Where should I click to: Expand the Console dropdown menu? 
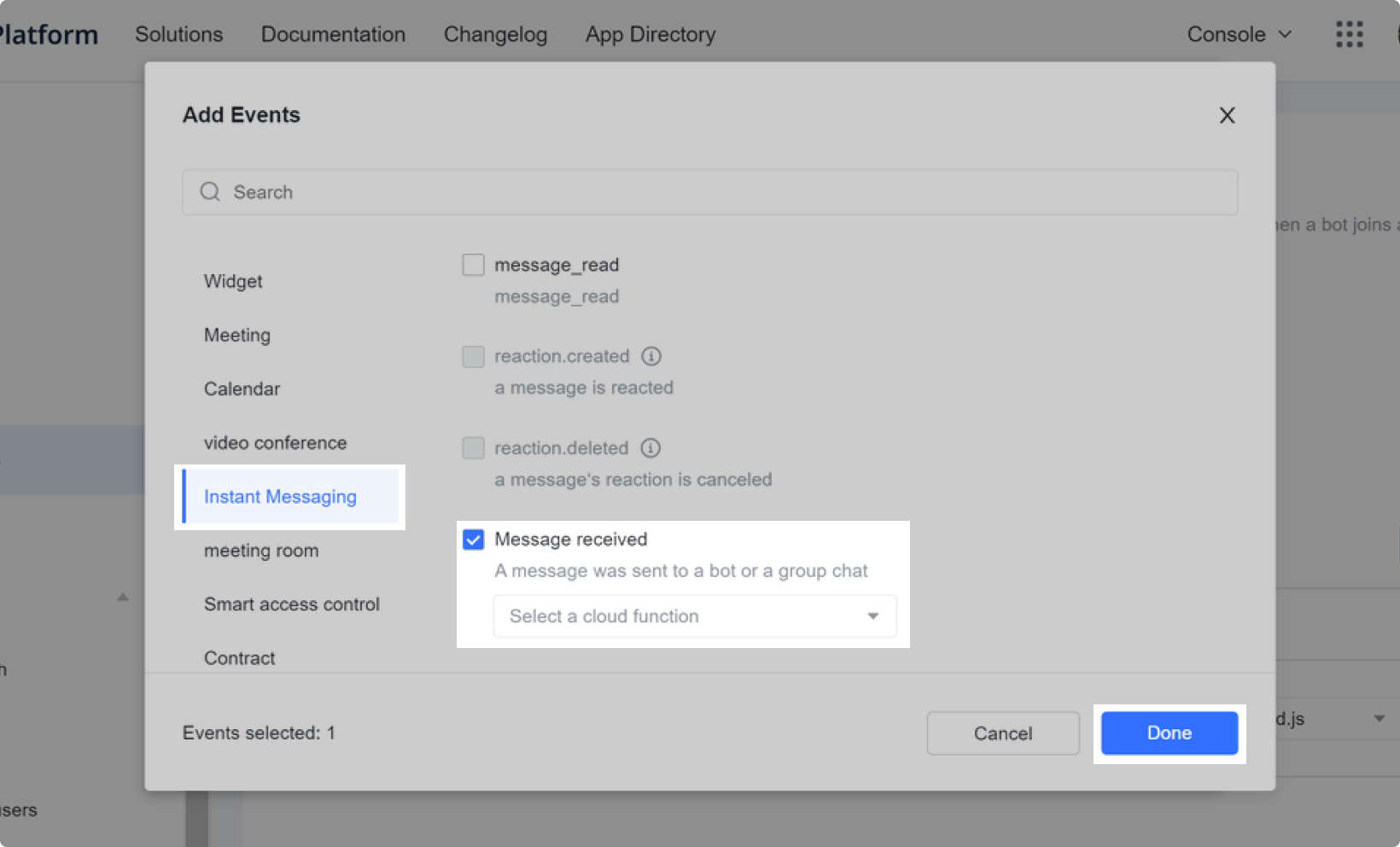pyautogui.click(x=1239, y=34)
